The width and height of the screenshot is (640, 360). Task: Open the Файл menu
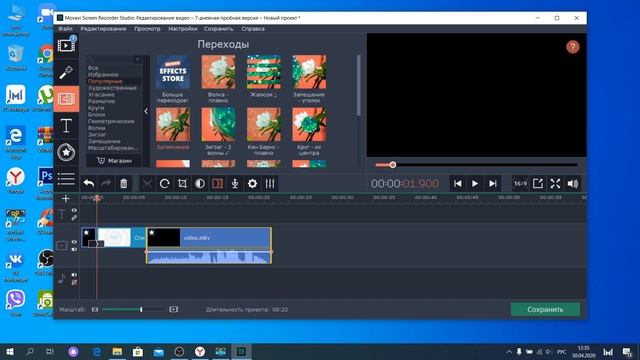point(65,29)
